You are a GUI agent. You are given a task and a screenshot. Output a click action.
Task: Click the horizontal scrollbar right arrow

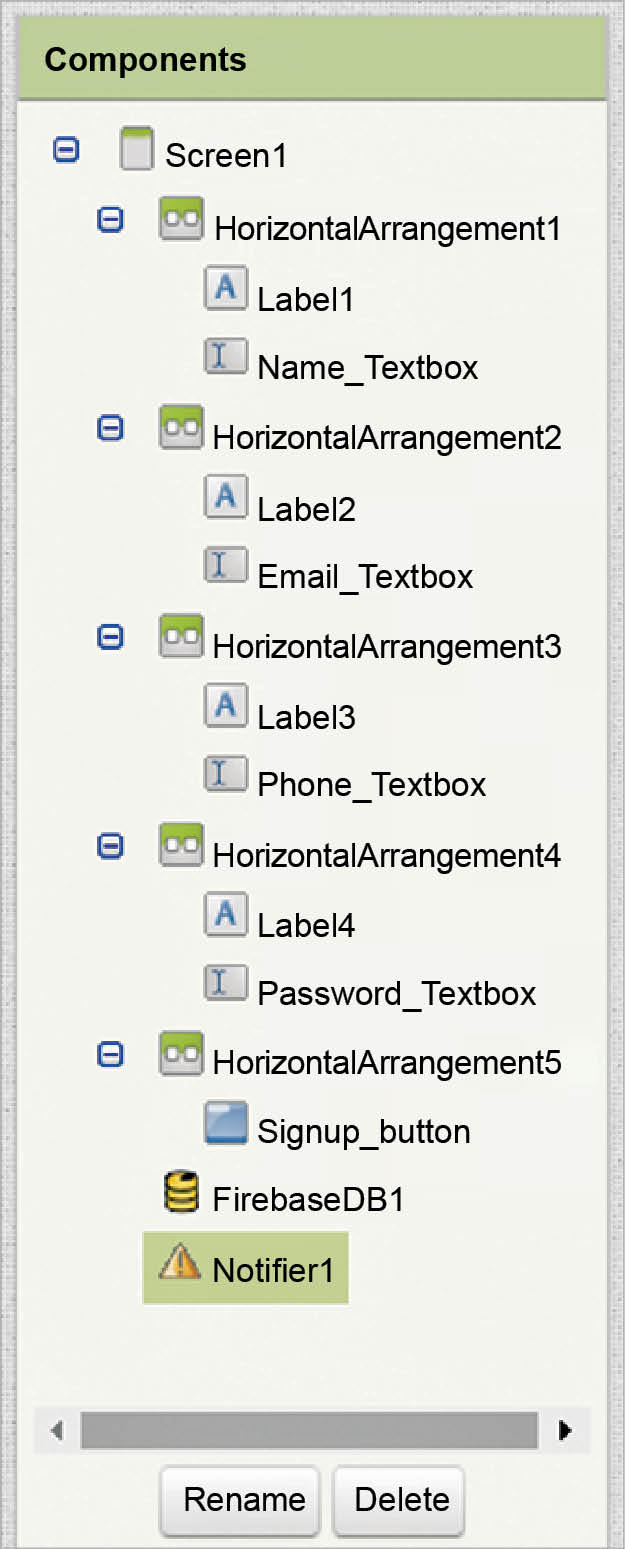click(565, 1430)
